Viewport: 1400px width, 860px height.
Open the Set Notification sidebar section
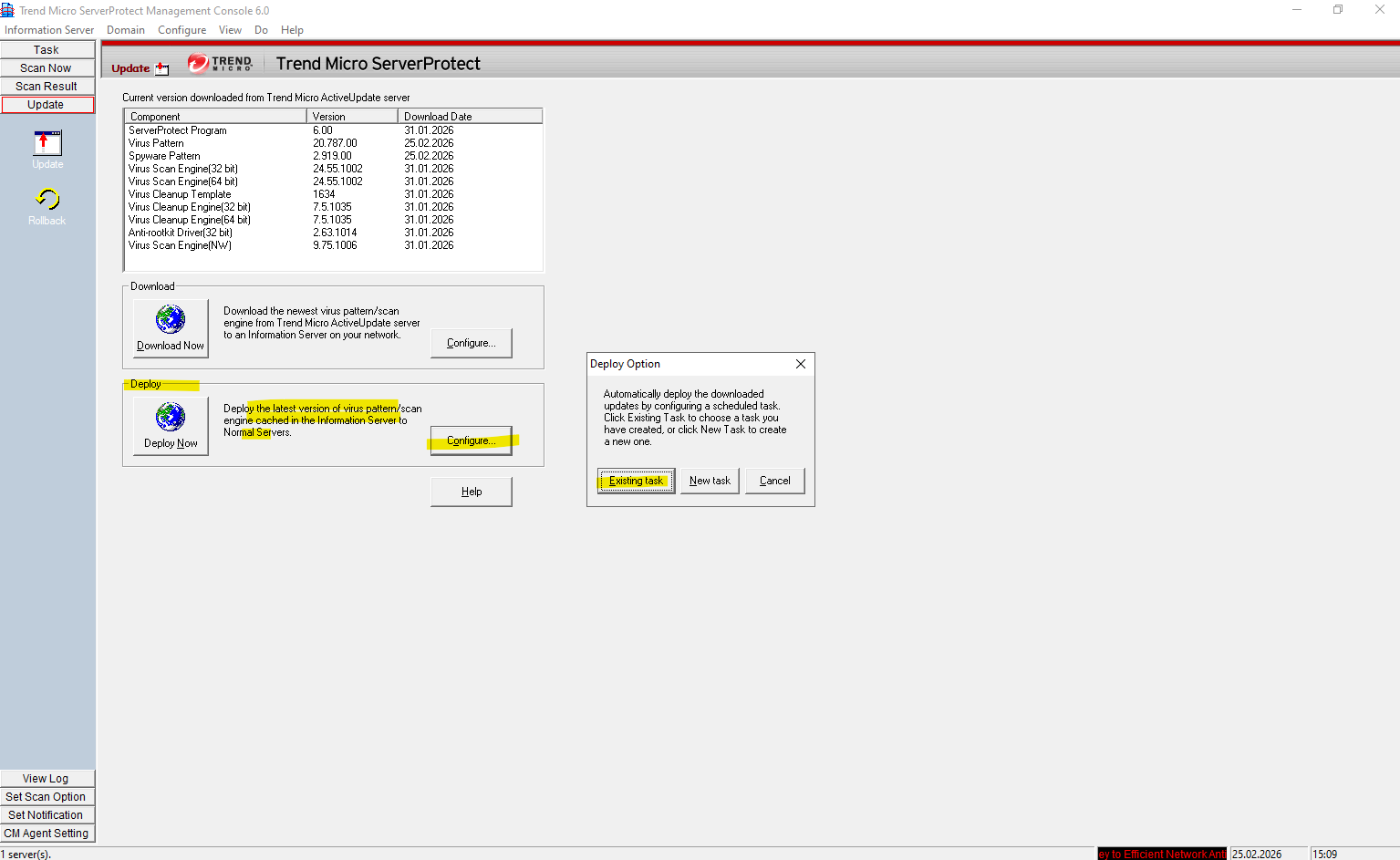(47, 815)
